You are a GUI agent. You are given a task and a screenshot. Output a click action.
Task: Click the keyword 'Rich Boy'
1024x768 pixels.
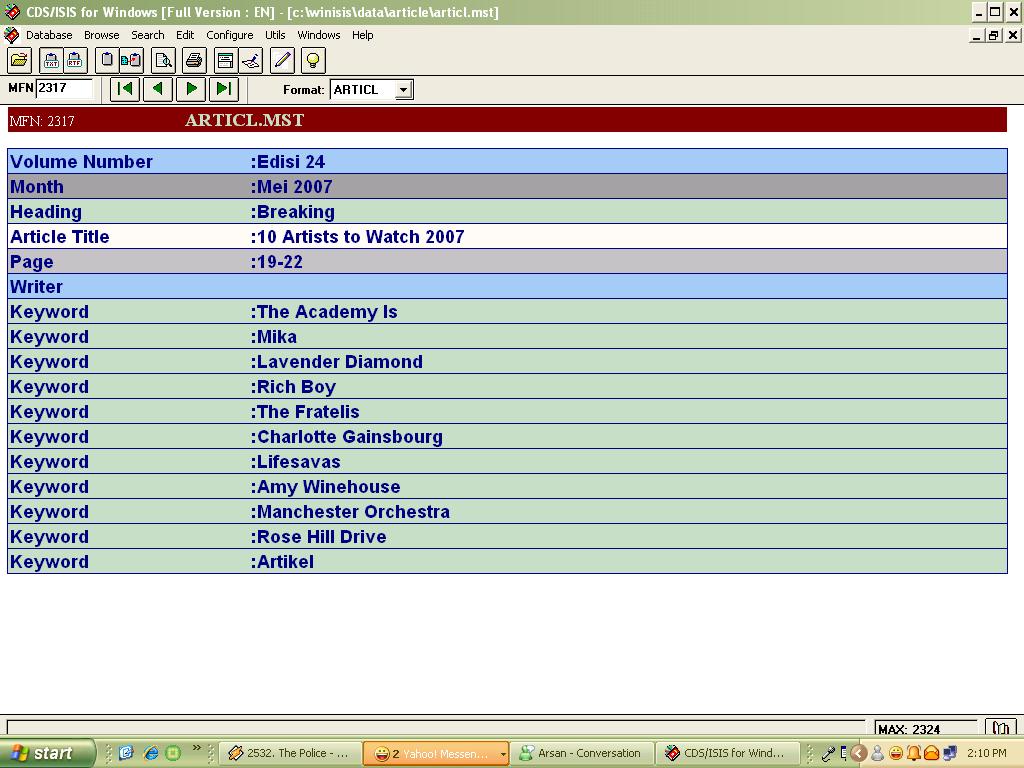click(296, 387)
